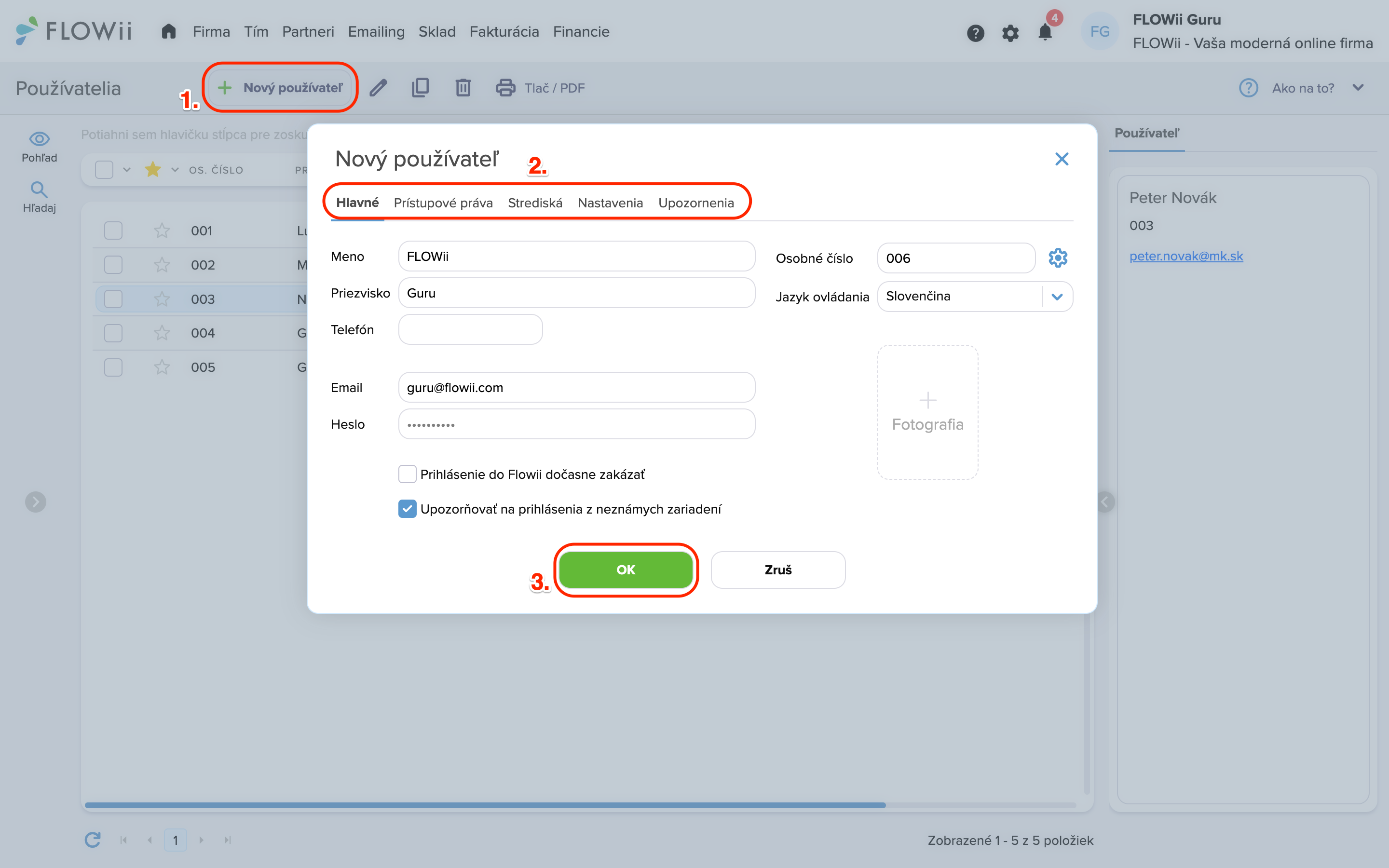This screenshot has width=1389, height=868.
Task: Expand the left side panel arrow
Action: point(36,502)
